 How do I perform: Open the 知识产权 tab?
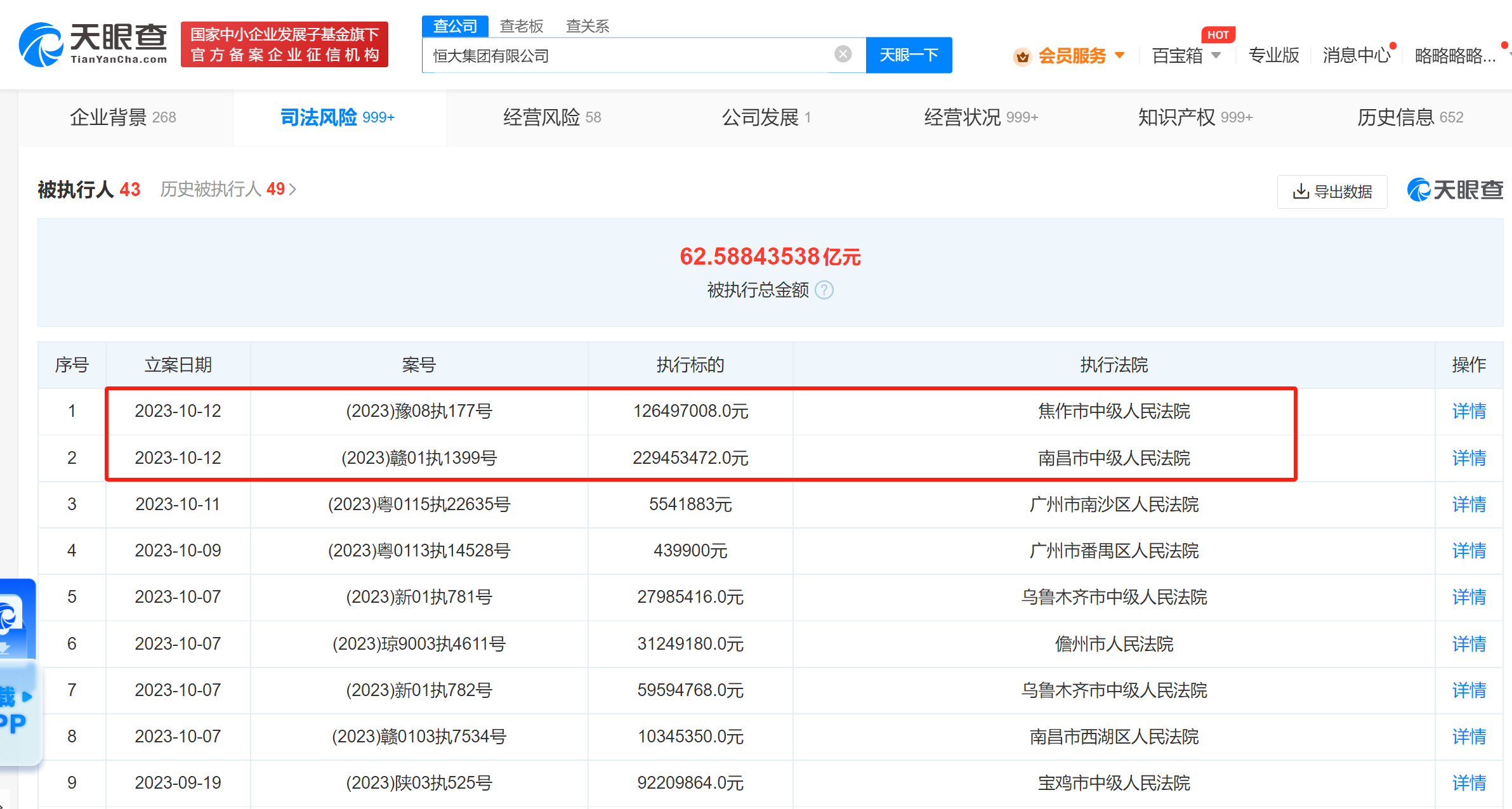click(x=1195, y=117)
